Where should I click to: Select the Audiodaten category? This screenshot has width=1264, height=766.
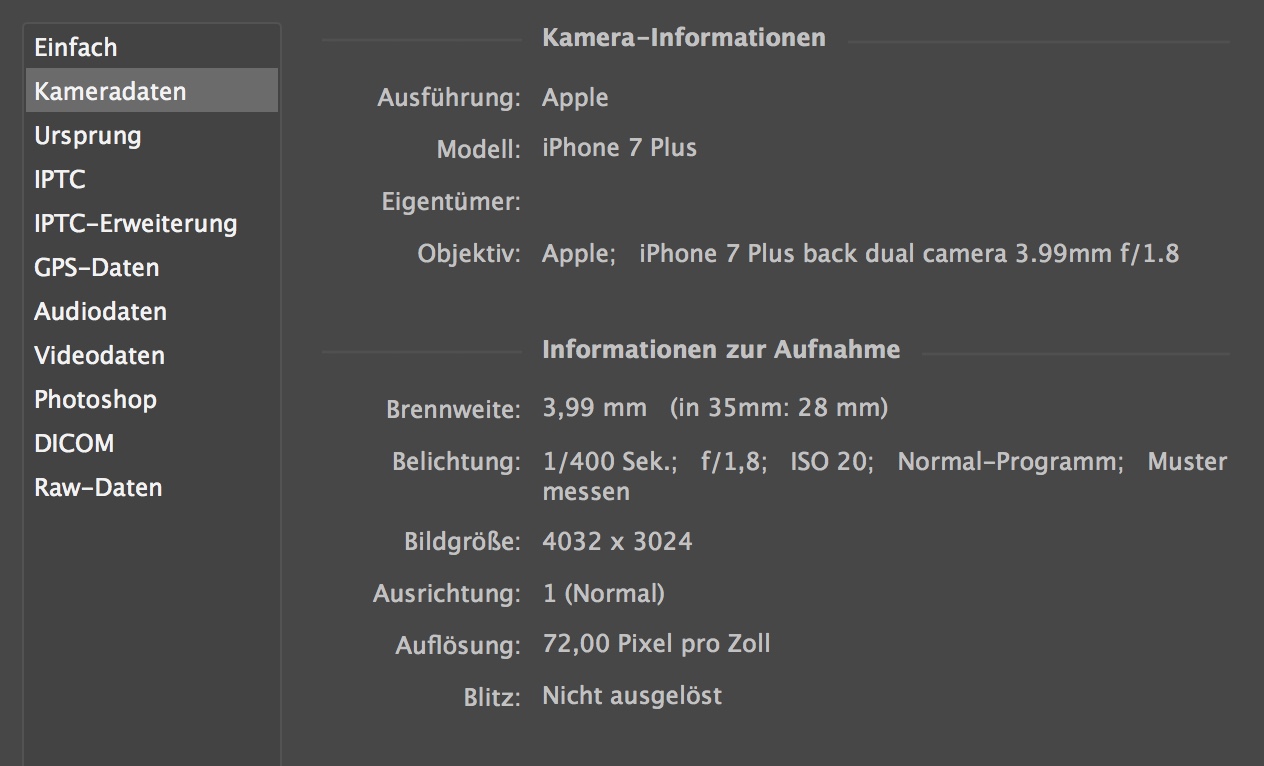tap(152, 311)
